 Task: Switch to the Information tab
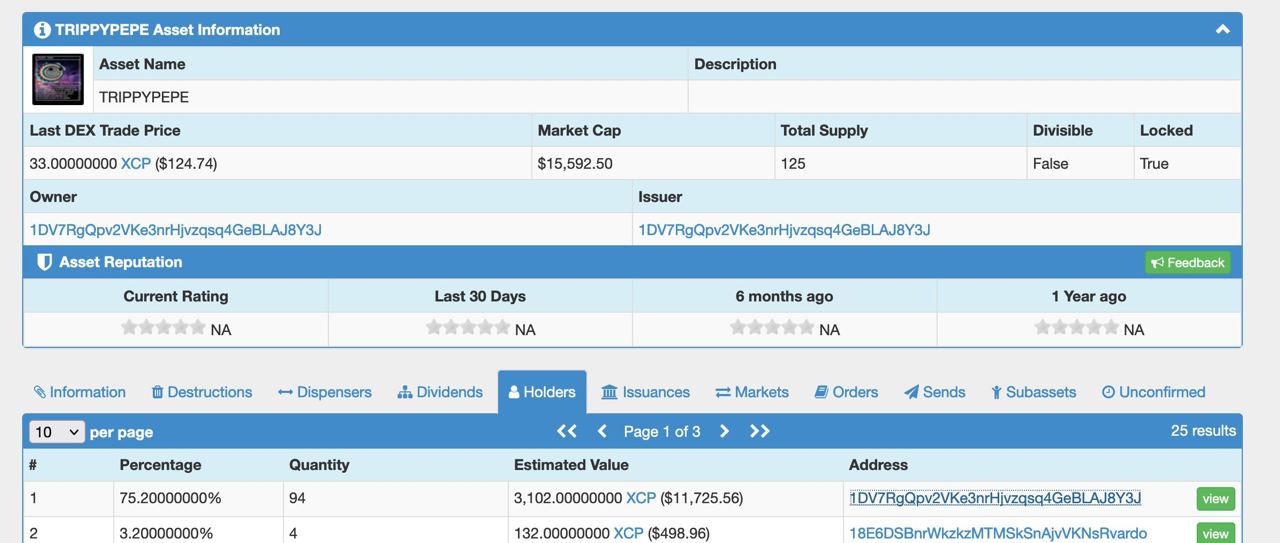(80, 392)
